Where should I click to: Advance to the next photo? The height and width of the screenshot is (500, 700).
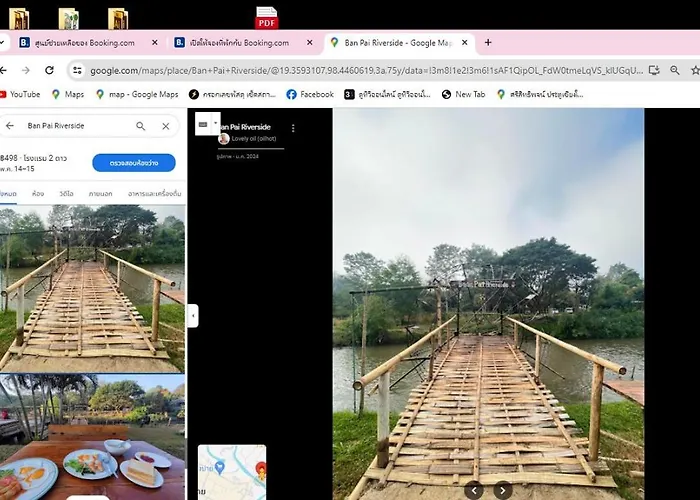503,489
